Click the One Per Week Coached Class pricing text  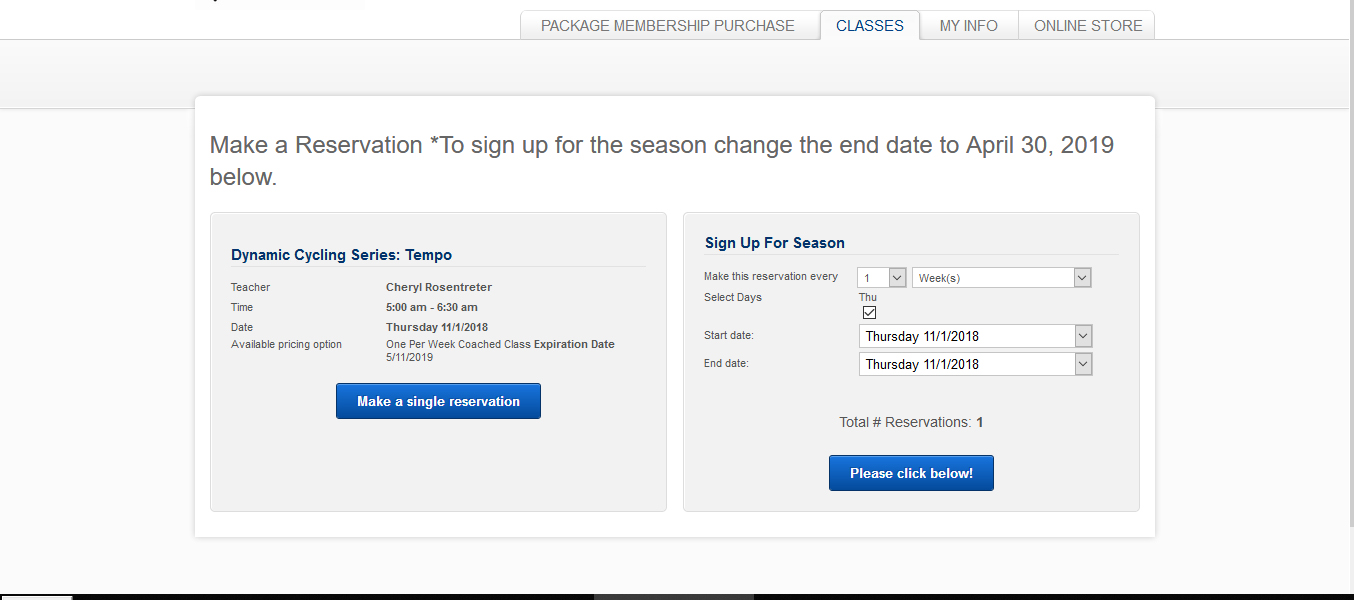(458, 344)
